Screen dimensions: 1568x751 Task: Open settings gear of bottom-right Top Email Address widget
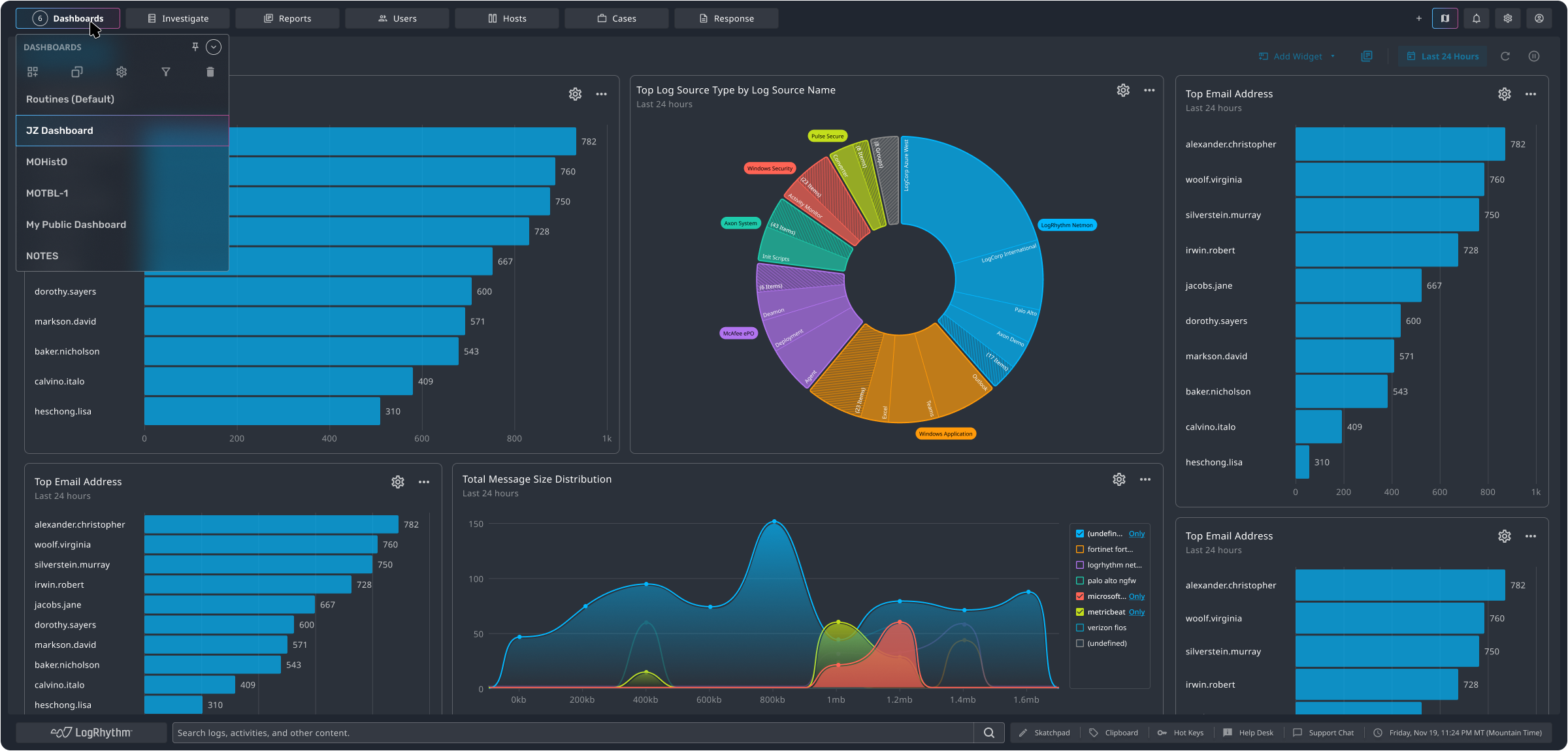(x=1505, y=536)
